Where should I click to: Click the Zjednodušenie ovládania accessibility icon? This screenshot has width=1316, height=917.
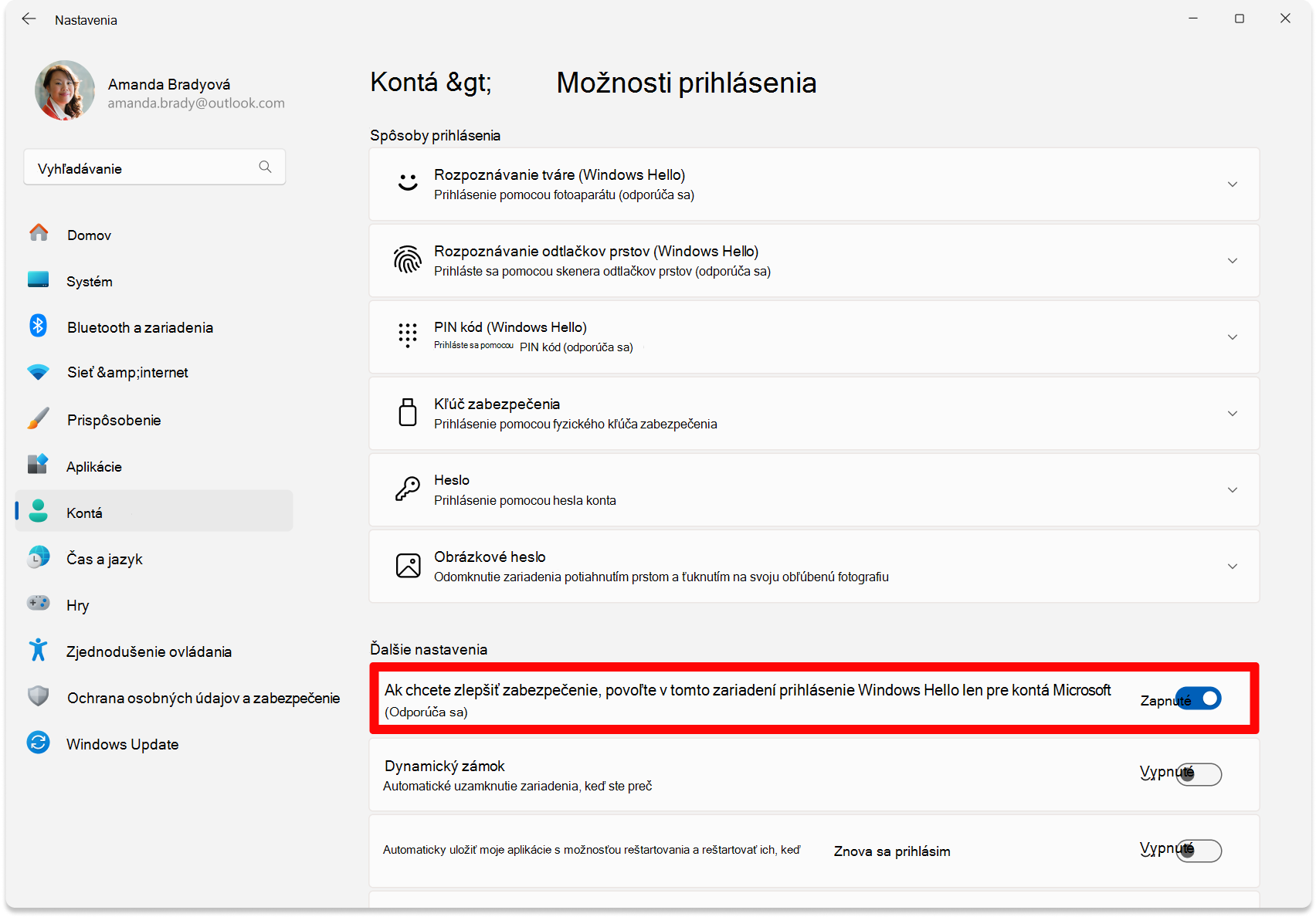[38, 650]
